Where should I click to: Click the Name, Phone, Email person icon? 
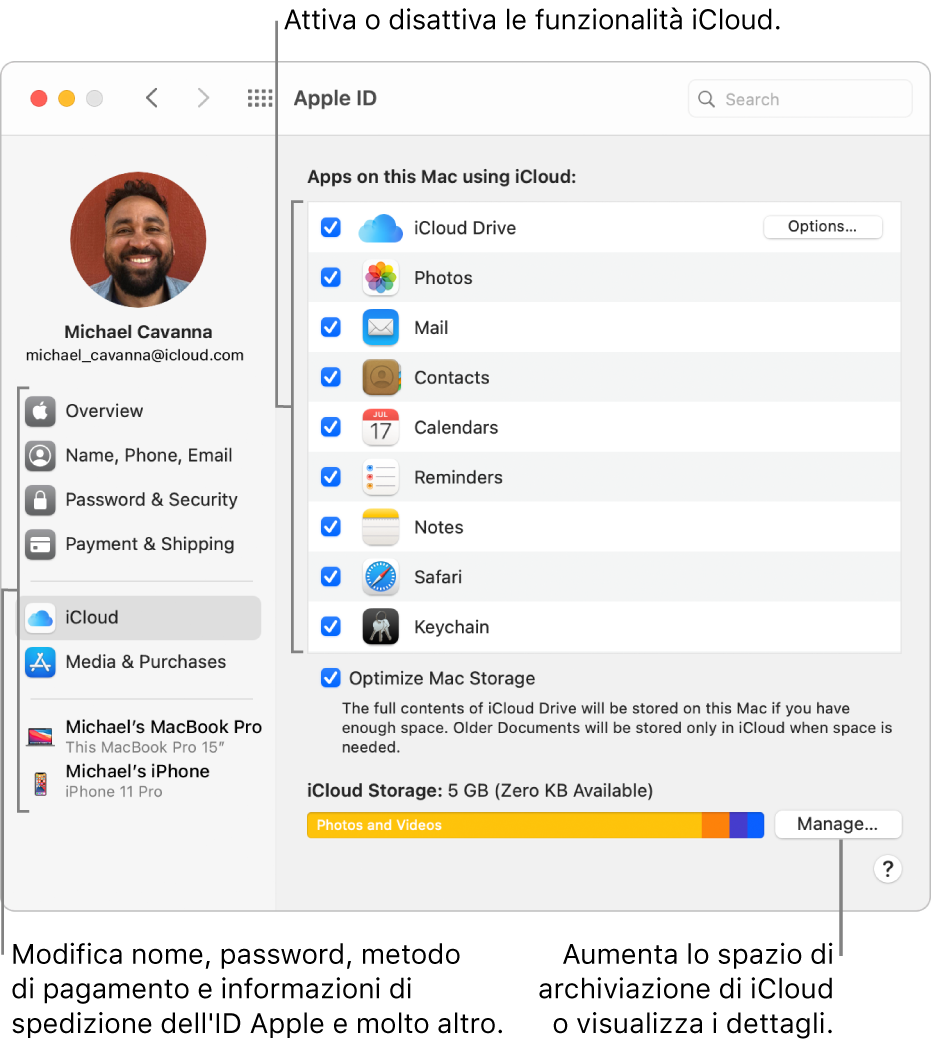pos(41,456)
